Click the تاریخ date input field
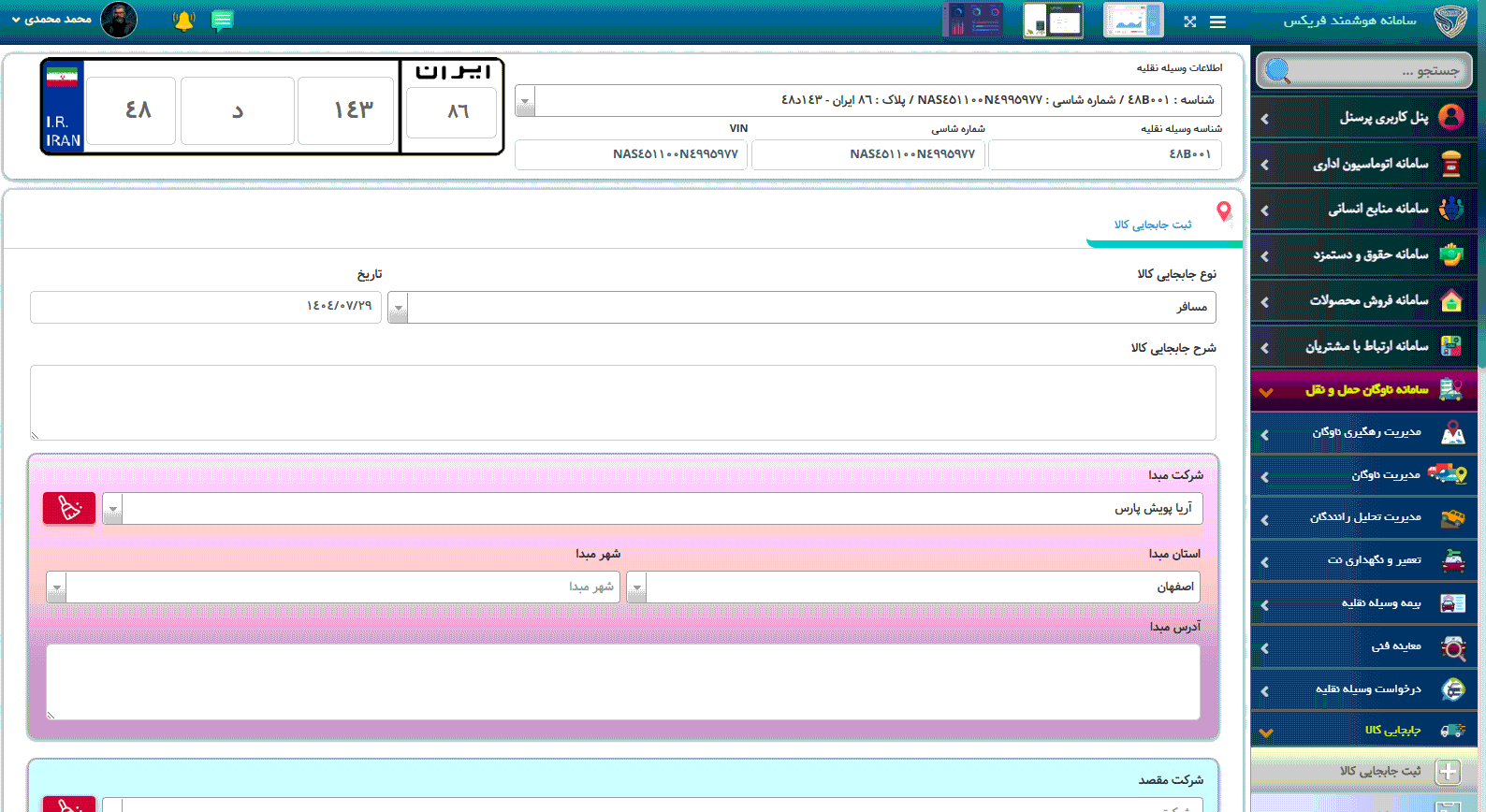The image size is (1486, 812). pos(206,307)
